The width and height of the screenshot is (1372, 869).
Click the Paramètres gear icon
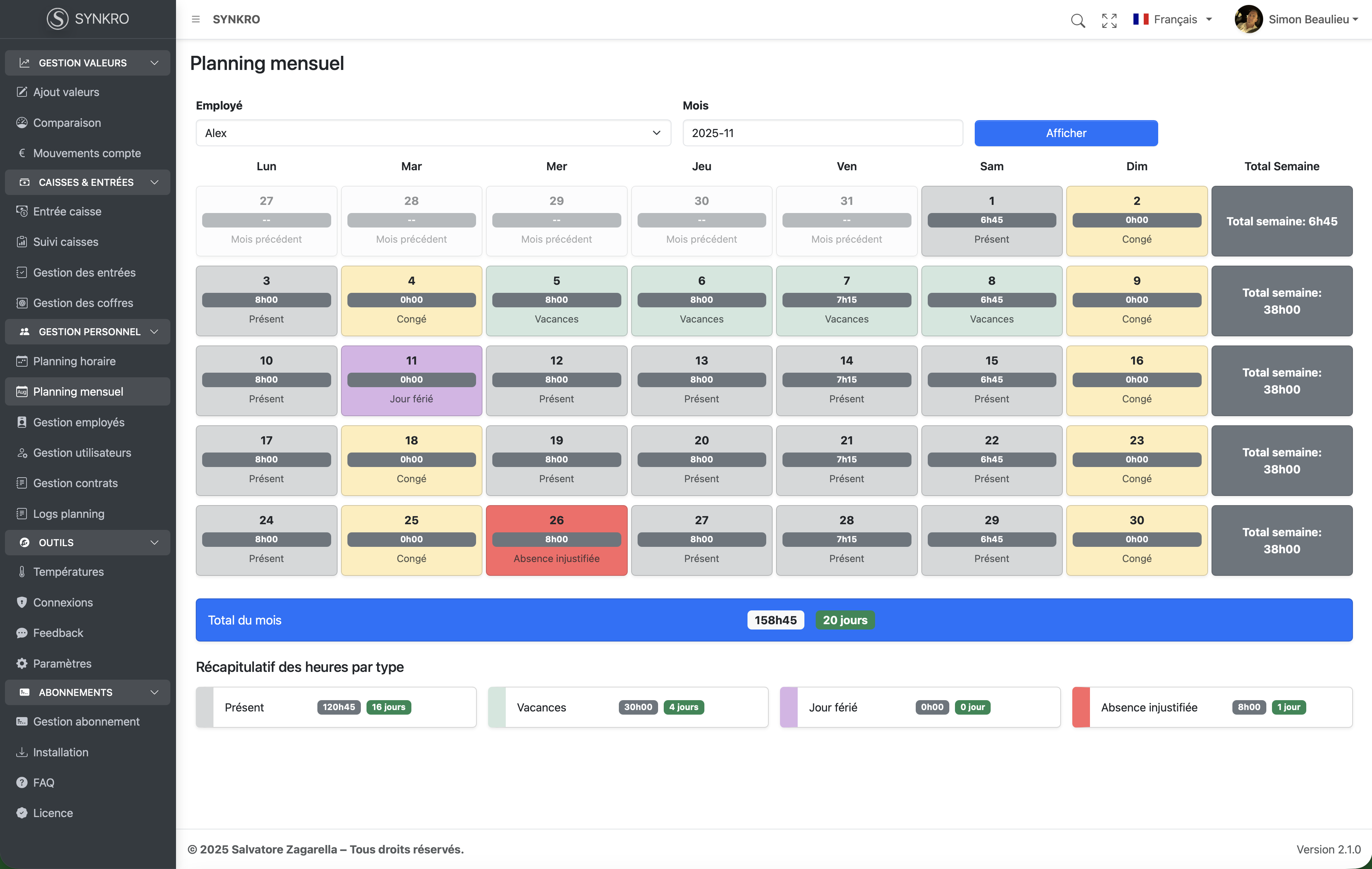(22, 663)
